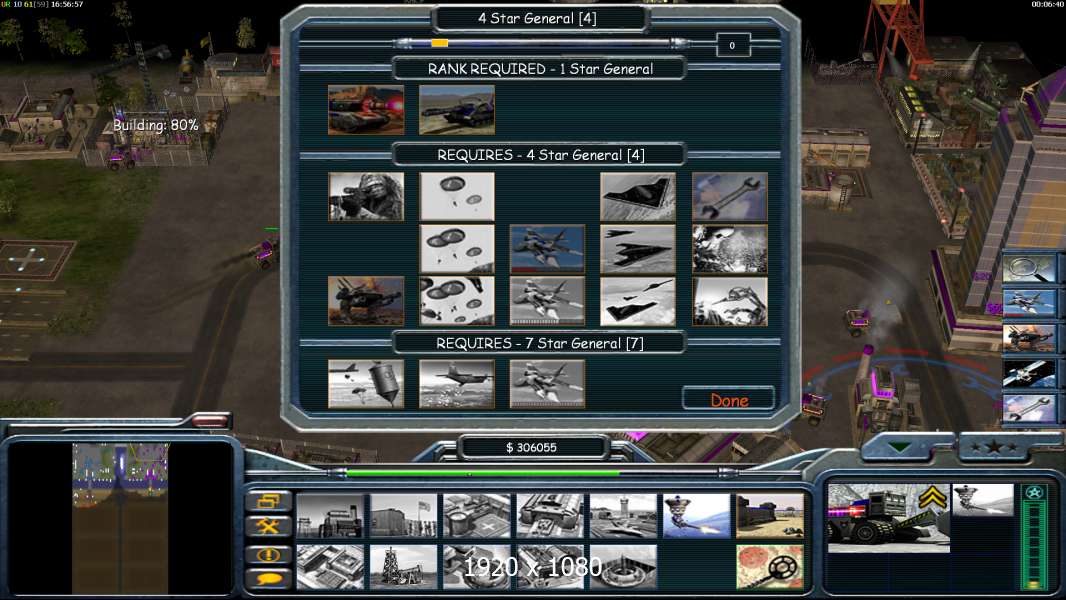Click the REQUIRES - 7 Star General [7] header
The width and height of the screenshot is (1066, 600).
tap(540, 343)
